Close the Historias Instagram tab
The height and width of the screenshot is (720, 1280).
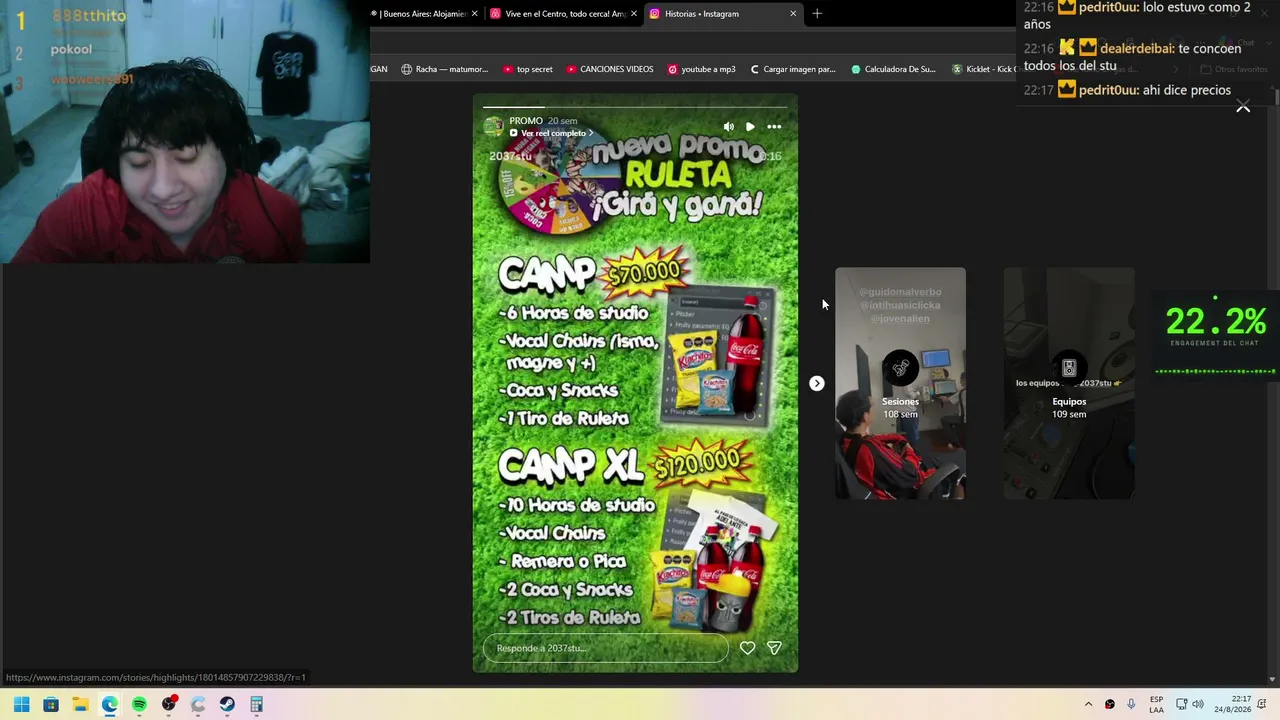[x=793, y=14]
